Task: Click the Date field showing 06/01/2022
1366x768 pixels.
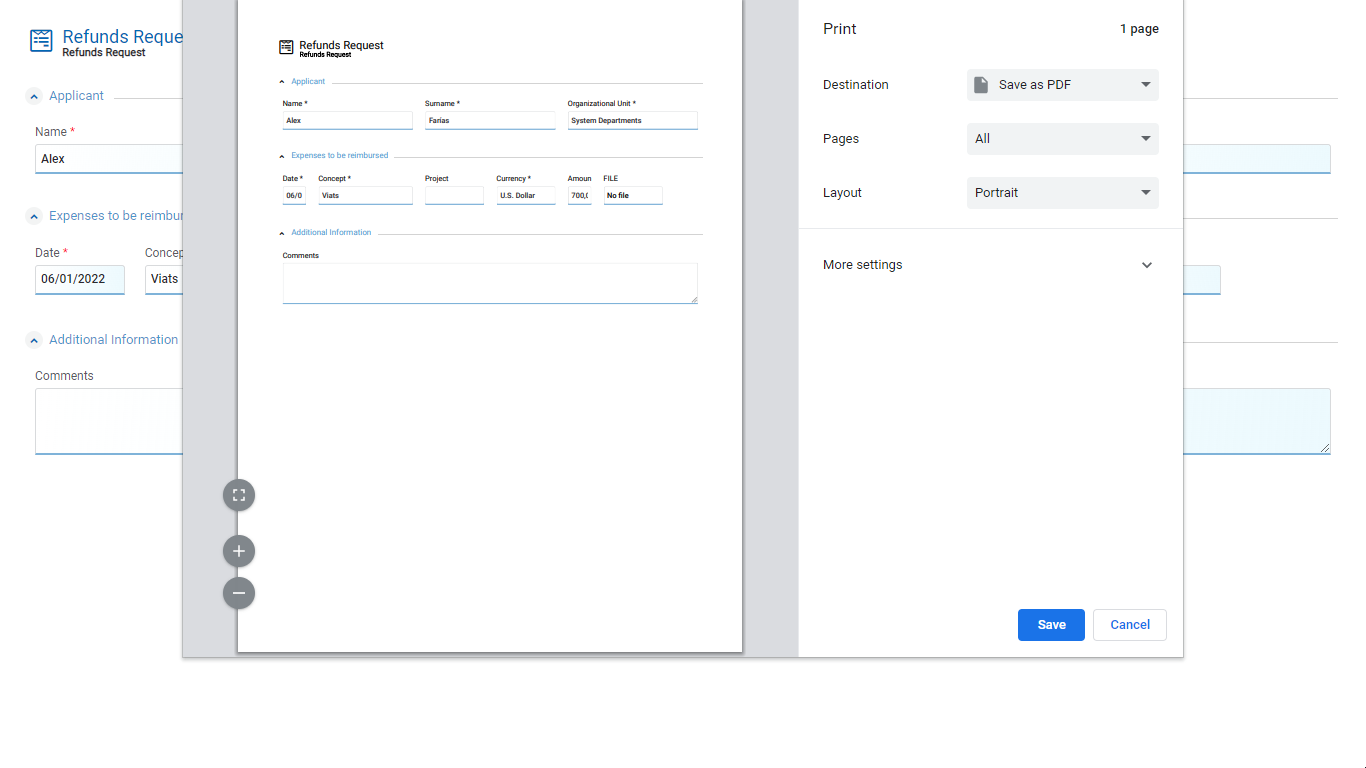Action: 79,279
